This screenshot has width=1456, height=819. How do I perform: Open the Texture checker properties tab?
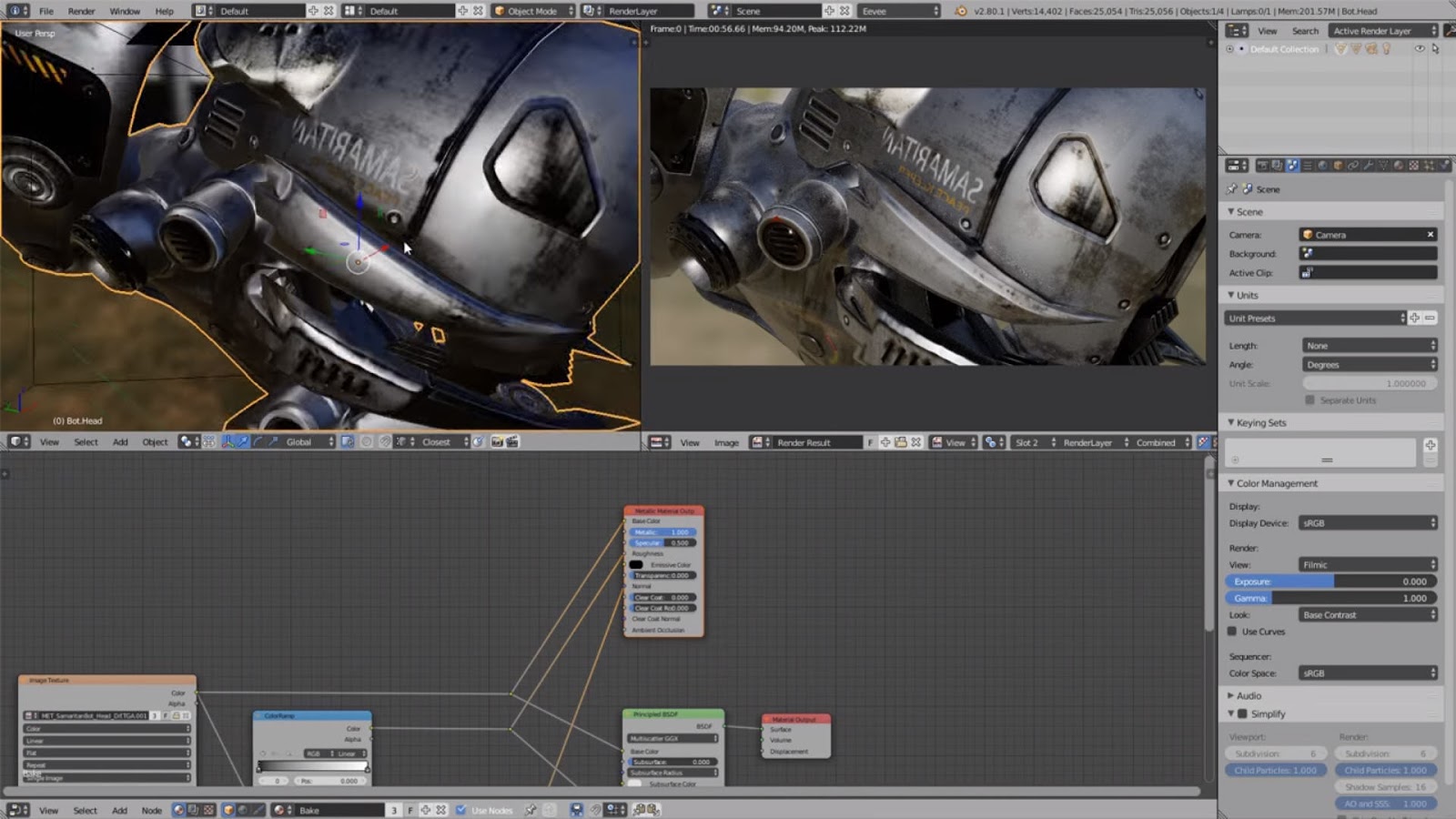[1413, 166]
